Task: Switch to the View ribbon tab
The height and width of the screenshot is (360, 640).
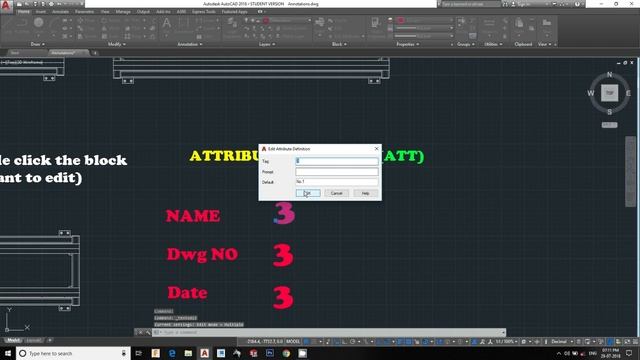Action: click(105, 11)
